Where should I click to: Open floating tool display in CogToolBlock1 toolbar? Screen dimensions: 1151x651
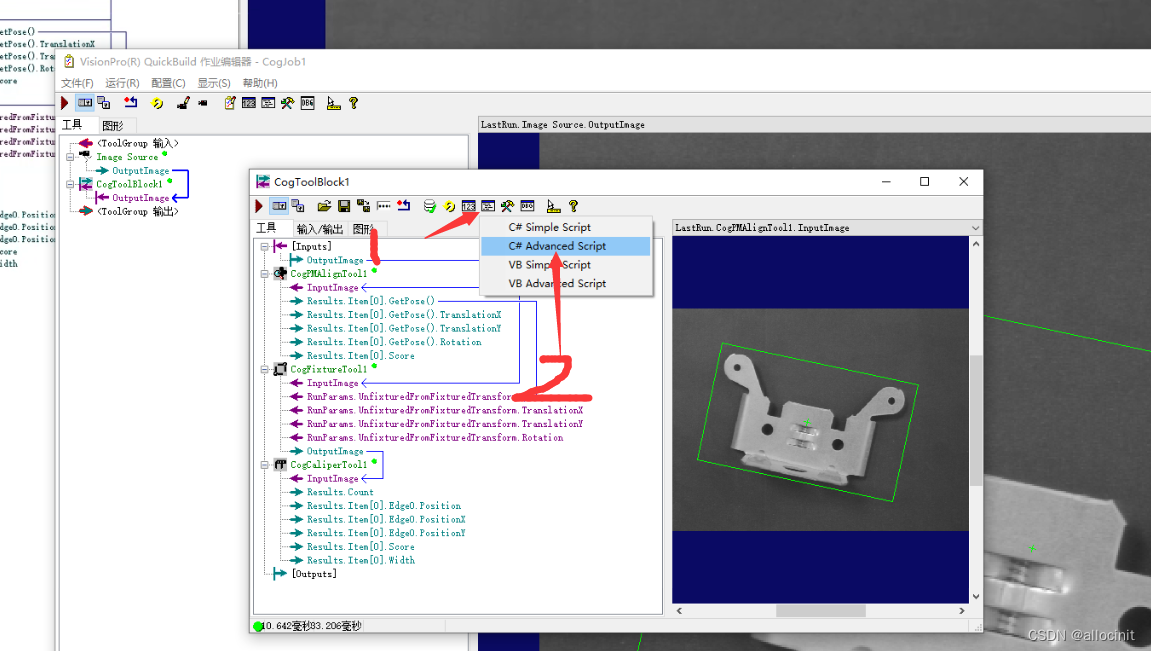tap(297, 206)
